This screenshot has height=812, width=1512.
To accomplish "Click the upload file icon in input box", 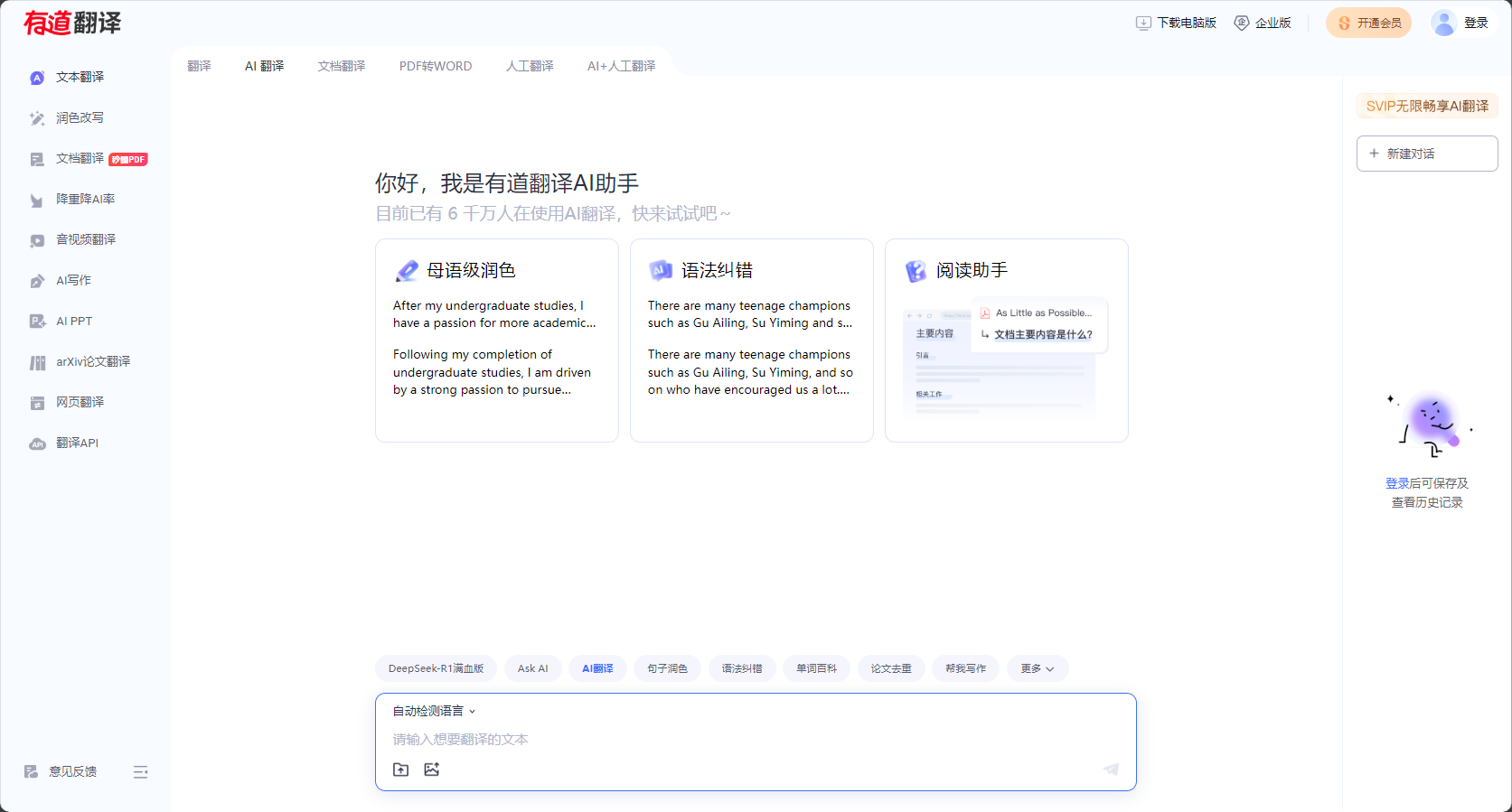I will (401, 770).
